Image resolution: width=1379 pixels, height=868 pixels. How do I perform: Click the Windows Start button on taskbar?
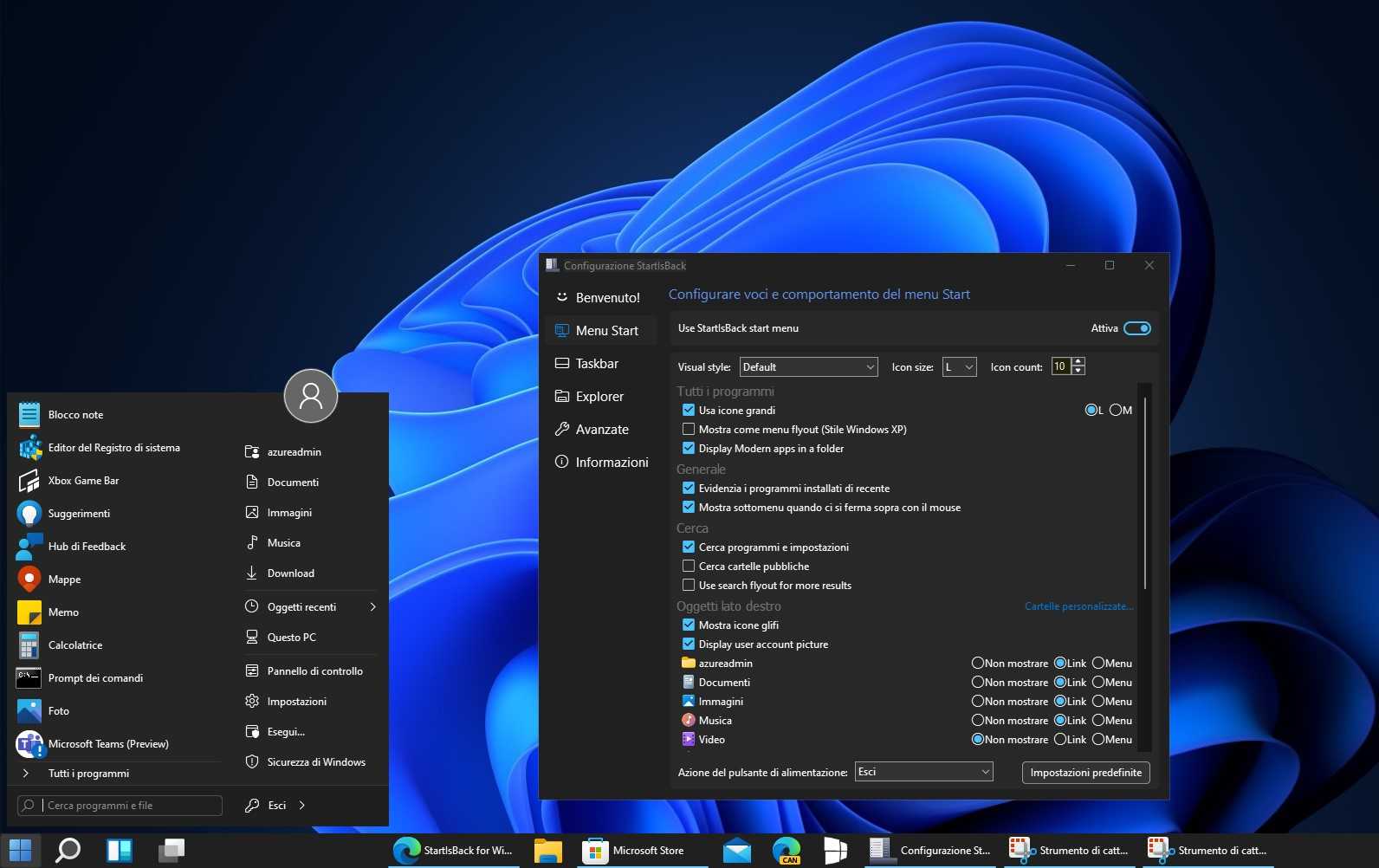pos(20,851)
